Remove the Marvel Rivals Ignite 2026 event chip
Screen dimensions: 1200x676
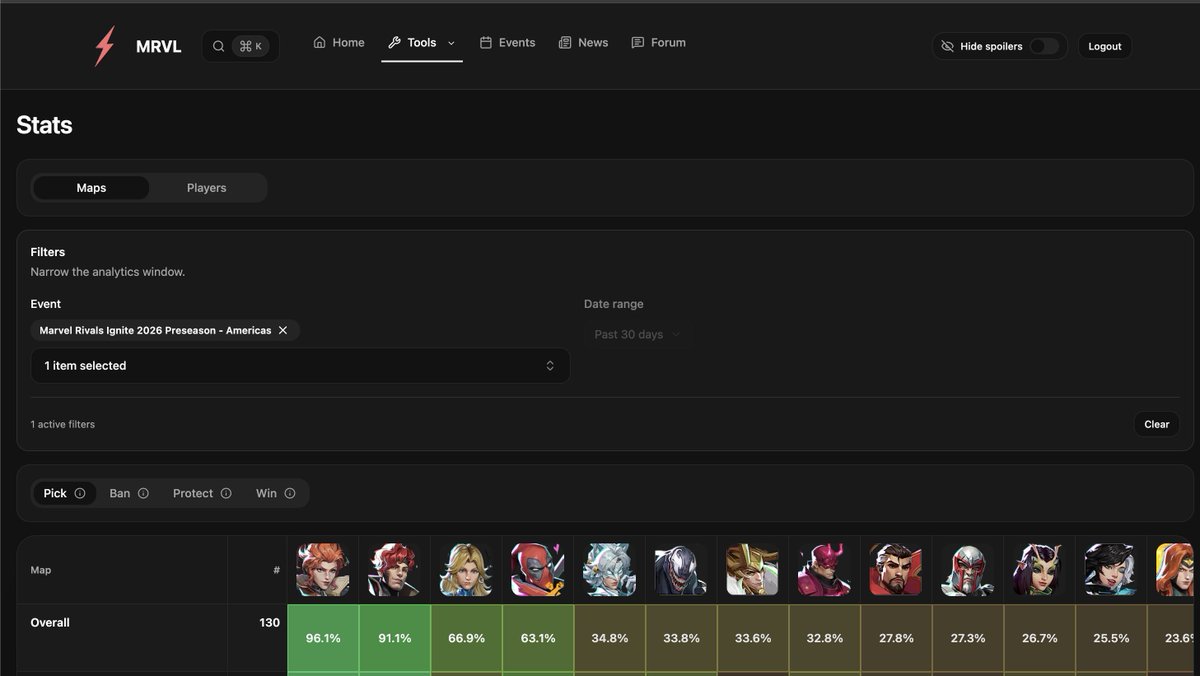tap(283, 330)
